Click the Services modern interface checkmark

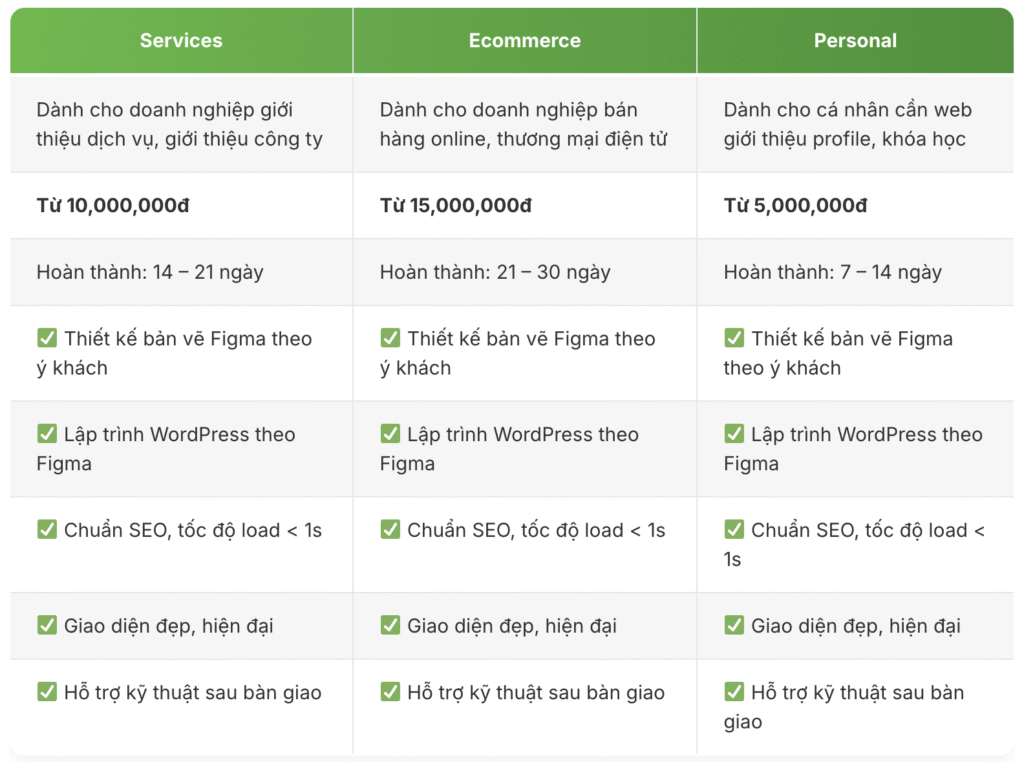[x=47, y=626]
